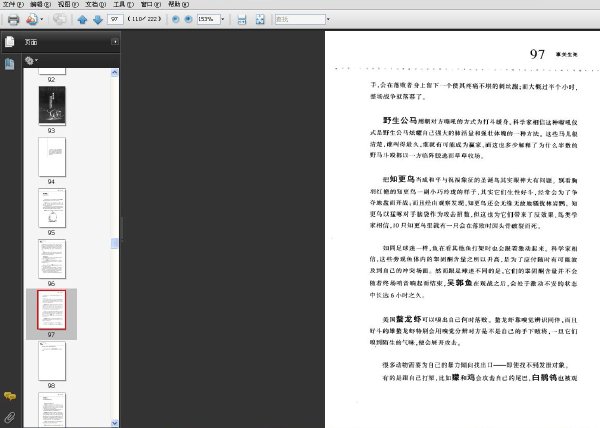Open the 视图 (View) menu
Viewport: 600px width, 428px height.
(68, 4)
